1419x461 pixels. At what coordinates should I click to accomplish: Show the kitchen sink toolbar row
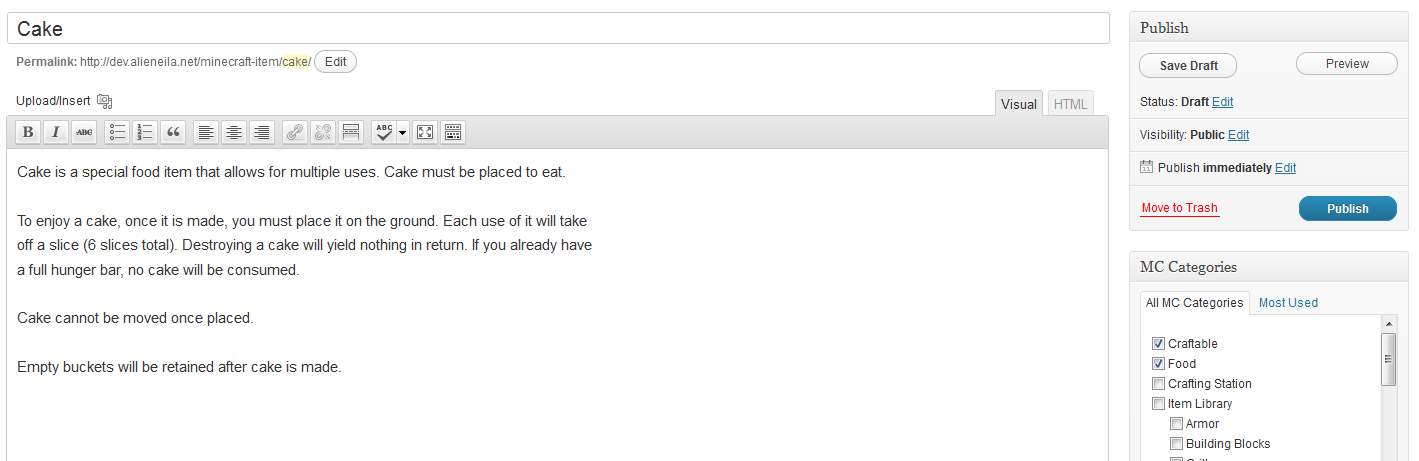coord(452,132)
